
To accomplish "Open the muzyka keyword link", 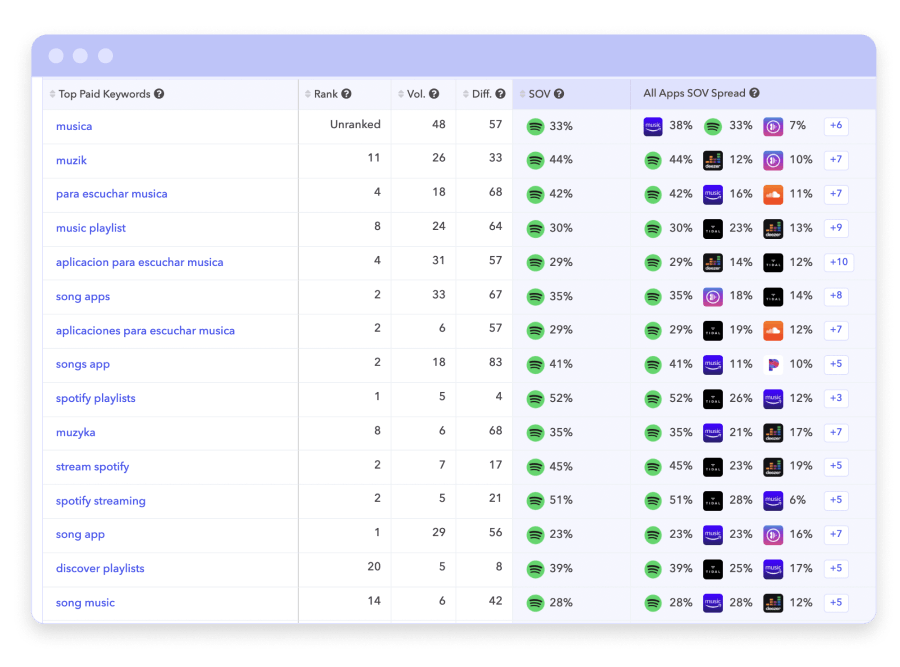I will click(x=75, y=433).
